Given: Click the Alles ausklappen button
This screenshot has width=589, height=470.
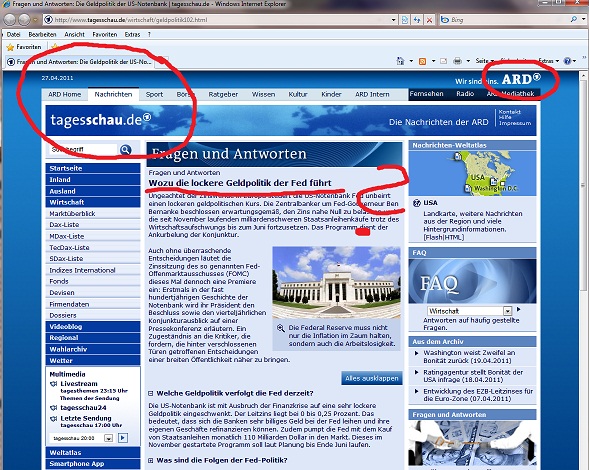Looking at the screenshot, I should (372, 378).
